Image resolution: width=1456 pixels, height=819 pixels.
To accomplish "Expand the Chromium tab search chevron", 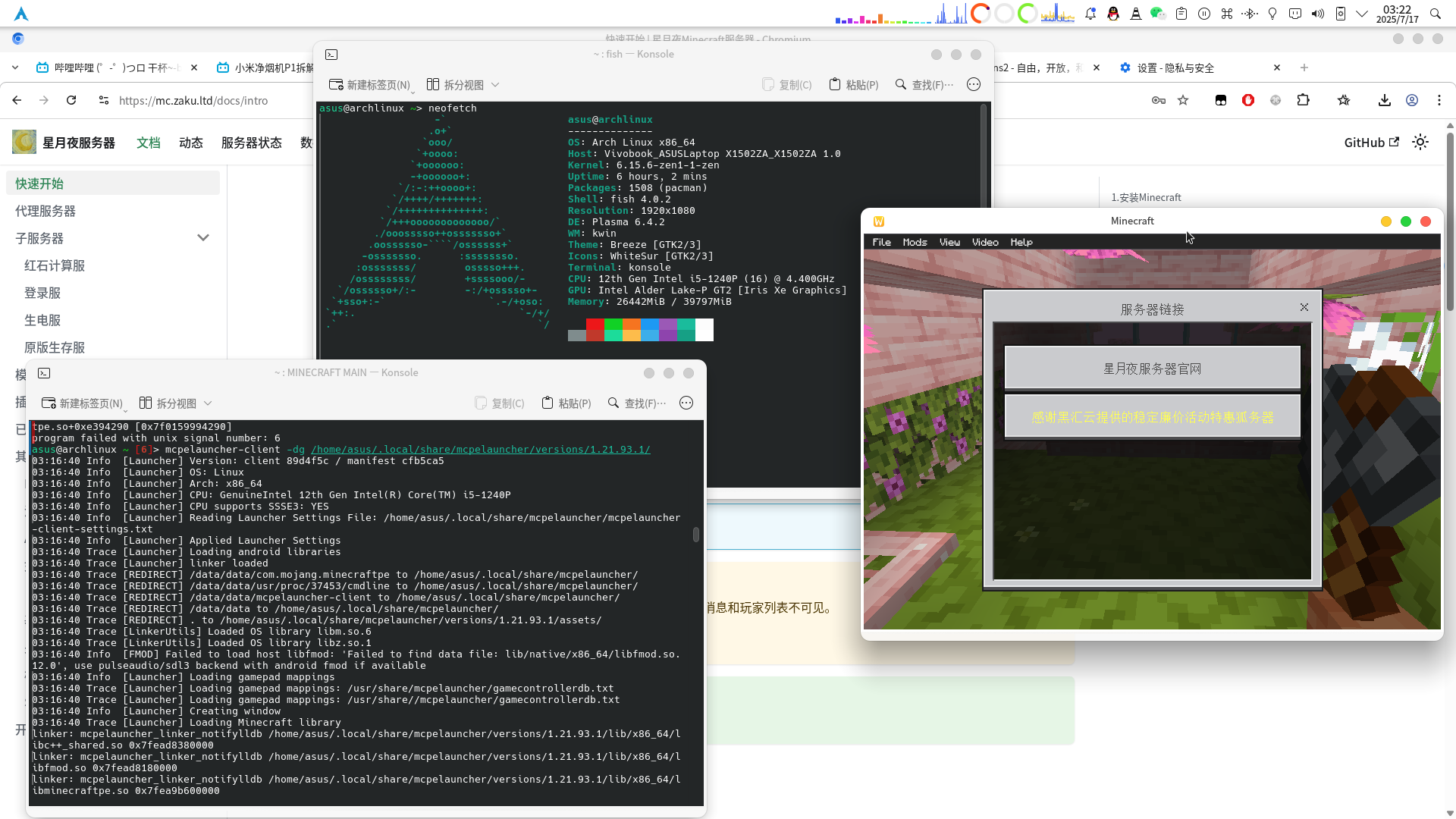I will (x=15, y=67).
